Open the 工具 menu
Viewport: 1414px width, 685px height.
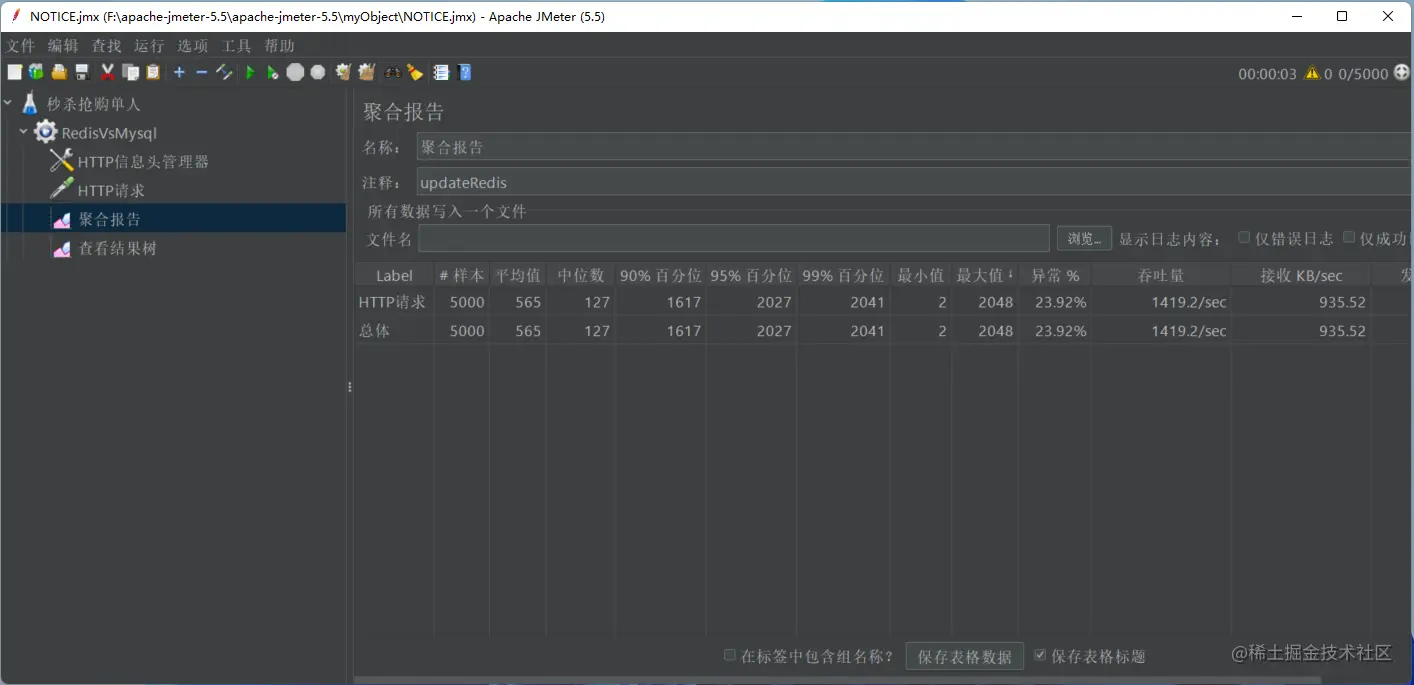tap(236, 46)
